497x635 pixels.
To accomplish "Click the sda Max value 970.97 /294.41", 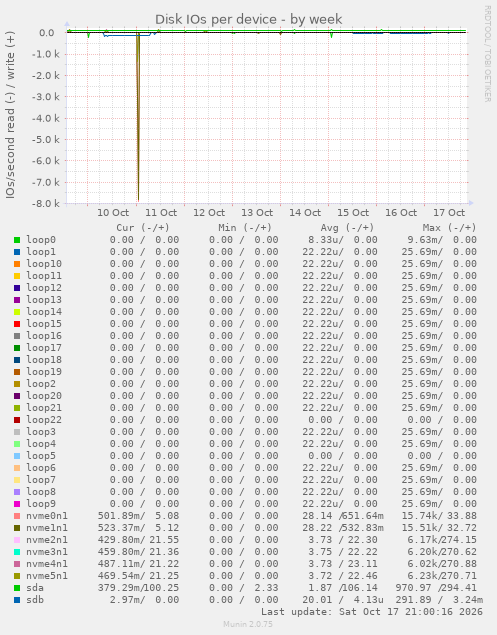I will (x=436, y=588).
